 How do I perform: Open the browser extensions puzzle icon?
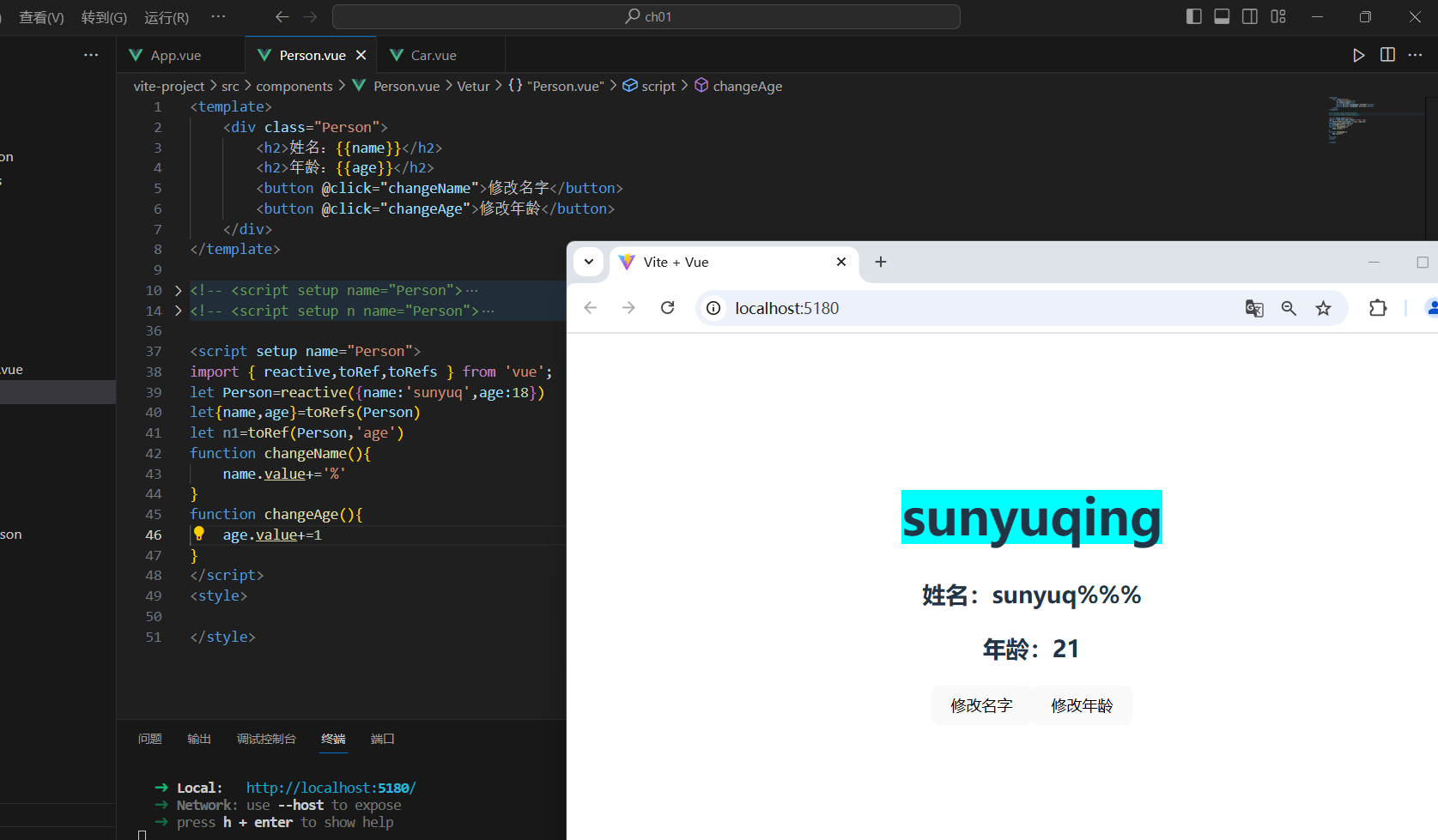tap(1378, 308)
